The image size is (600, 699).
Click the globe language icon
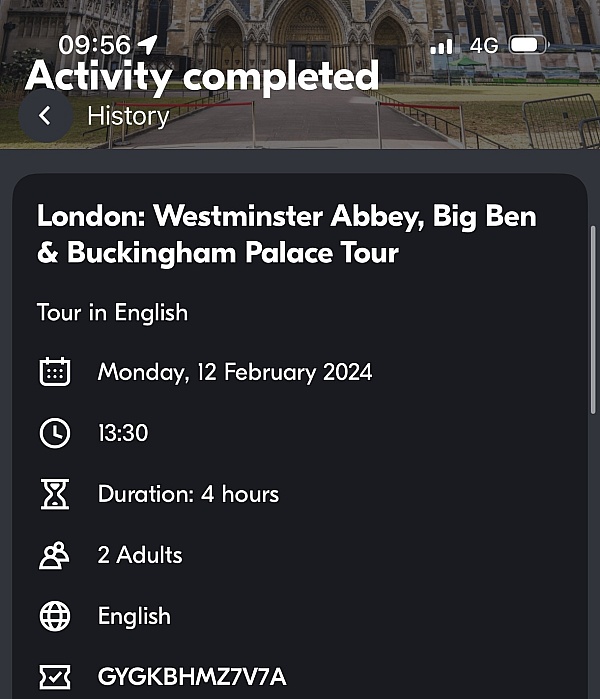54,617
